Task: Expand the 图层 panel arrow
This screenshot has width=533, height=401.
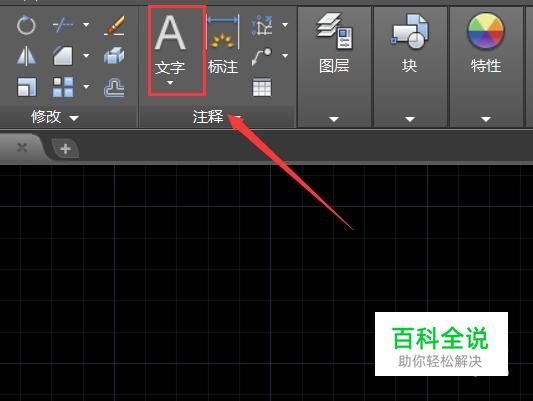Action: click(334, 119)
